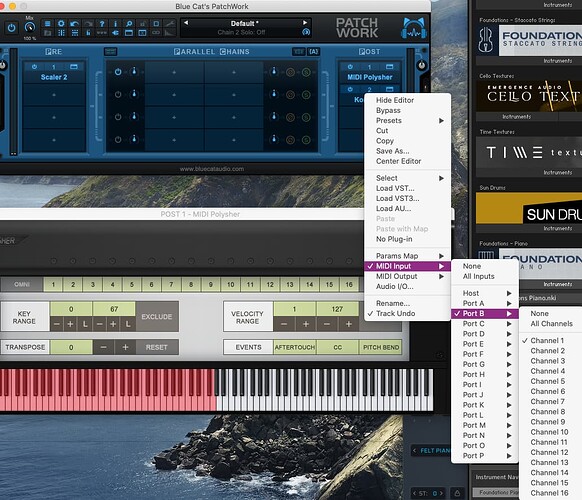
Task: Toggle green solo button on first chain
Action: 306,72
